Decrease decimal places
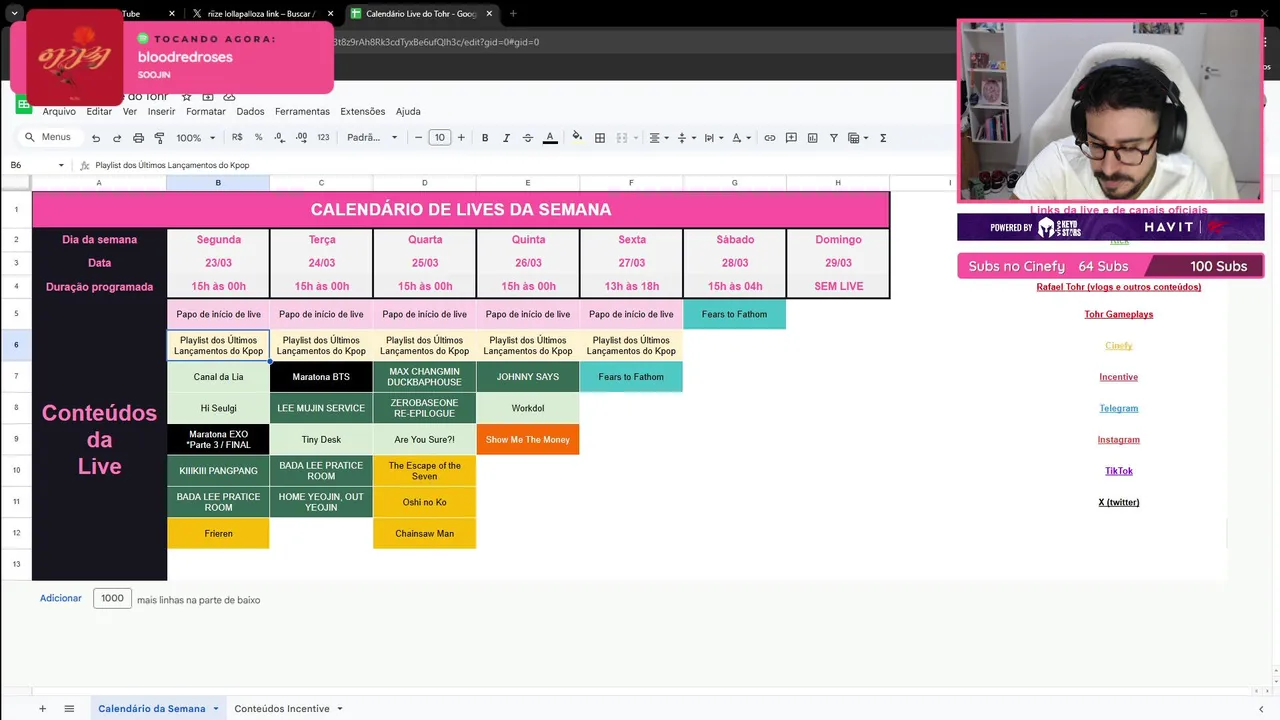Image resolution: width=1280 pixels, height=720 pixels. point(280,138)
